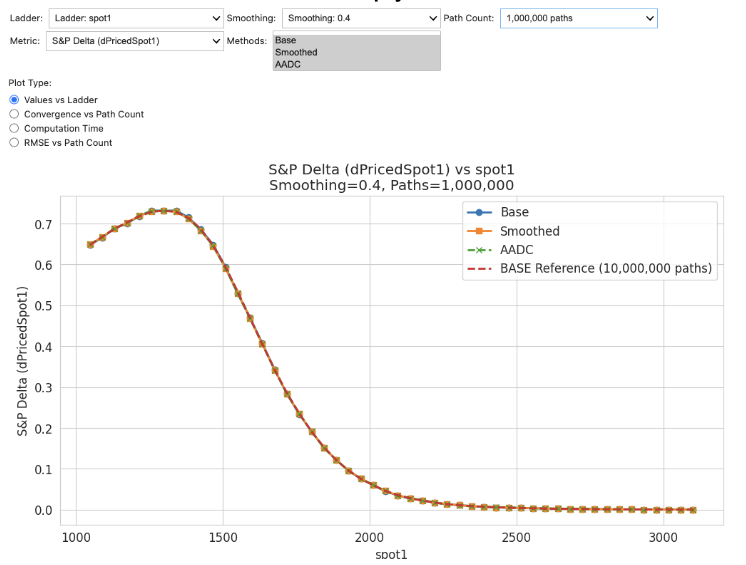The image size is (746, 565).
Task: Expand the Metric S&P Delta dropdown
Action: click(x=135, y=41)
